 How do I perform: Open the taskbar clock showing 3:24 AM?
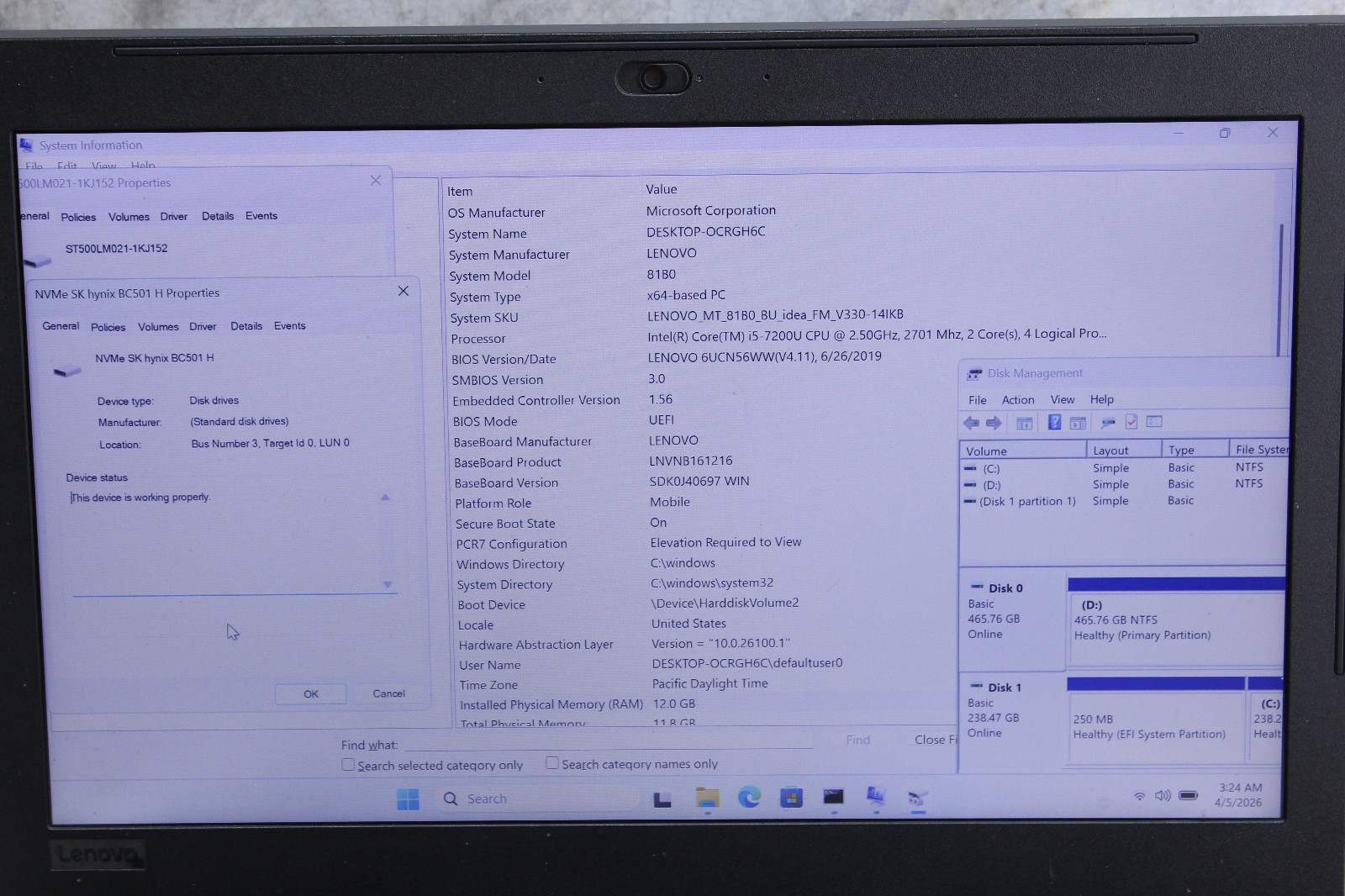point(1239,795)
